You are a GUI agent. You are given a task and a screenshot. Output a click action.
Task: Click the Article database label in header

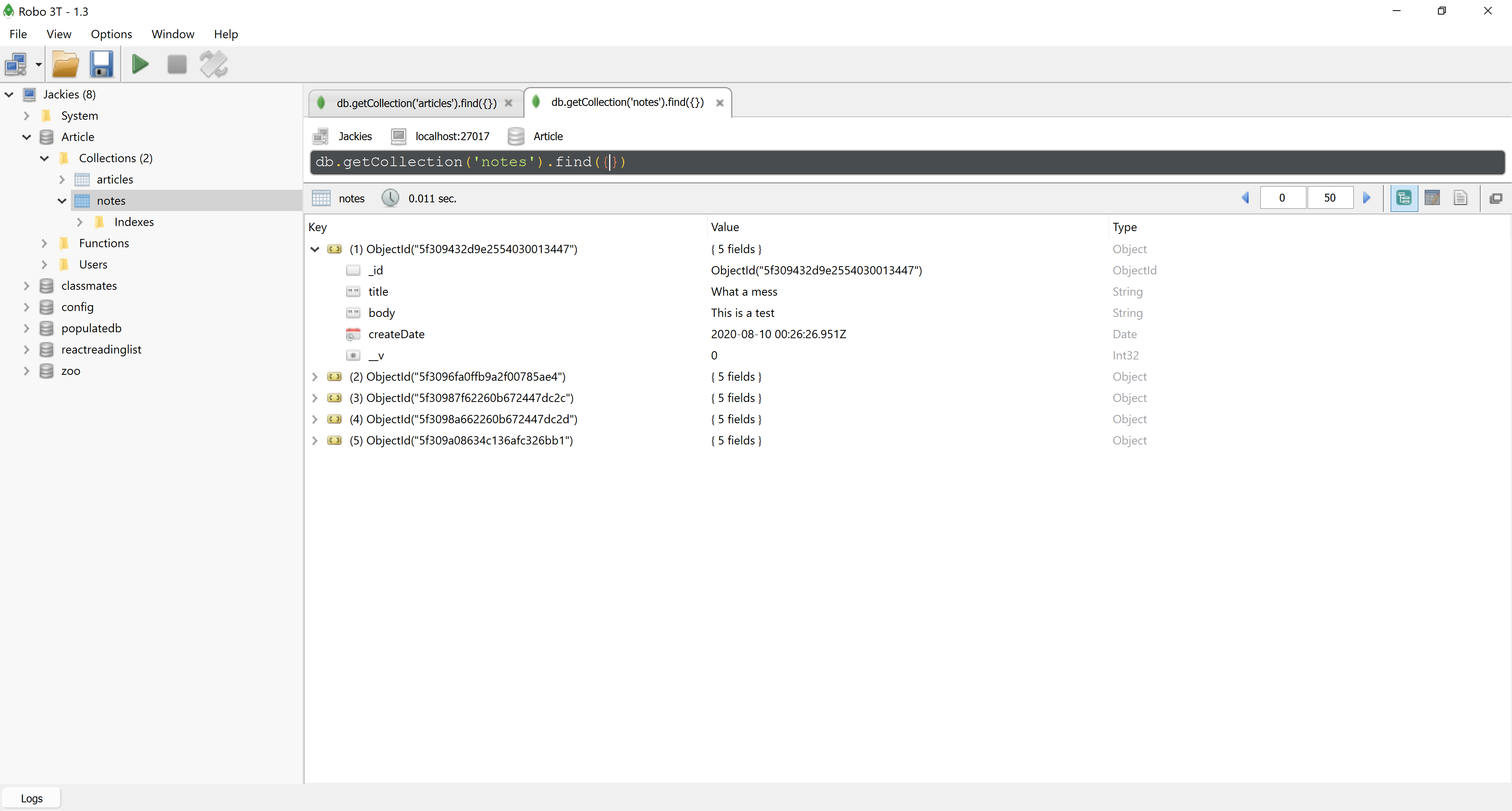coord(548,136)
